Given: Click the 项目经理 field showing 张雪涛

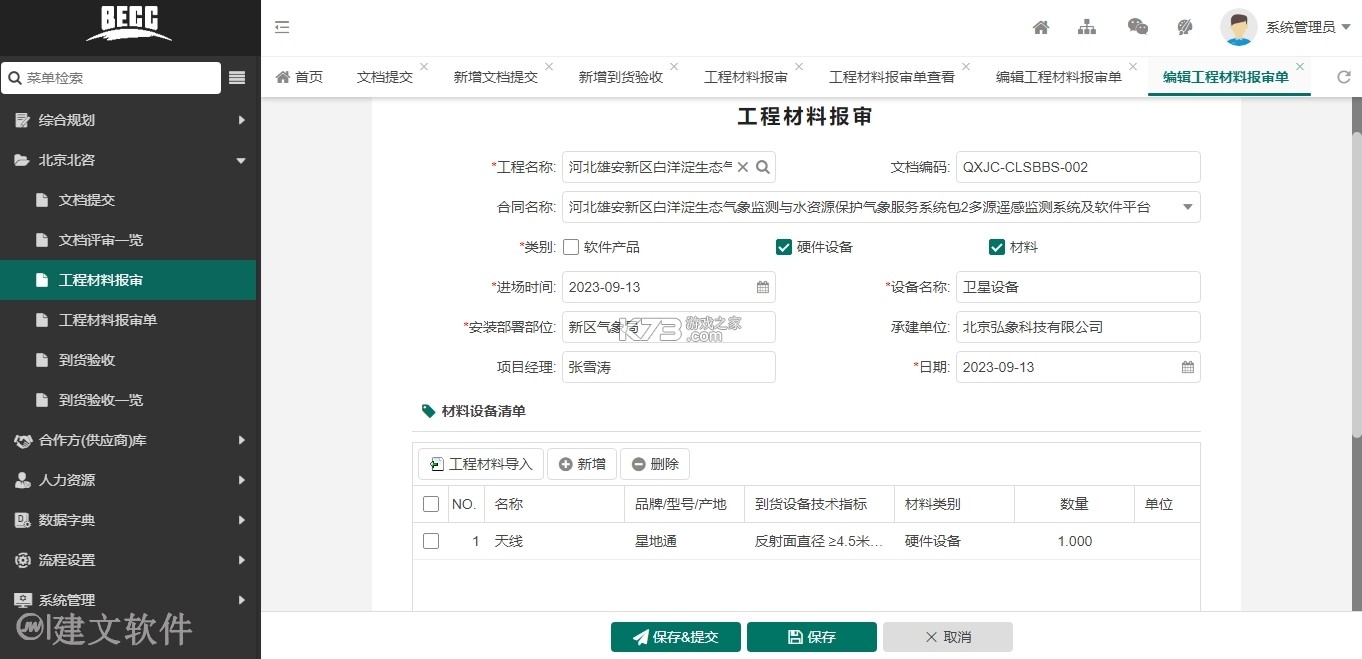Looking at the screenshot, I should click(669, 367).
